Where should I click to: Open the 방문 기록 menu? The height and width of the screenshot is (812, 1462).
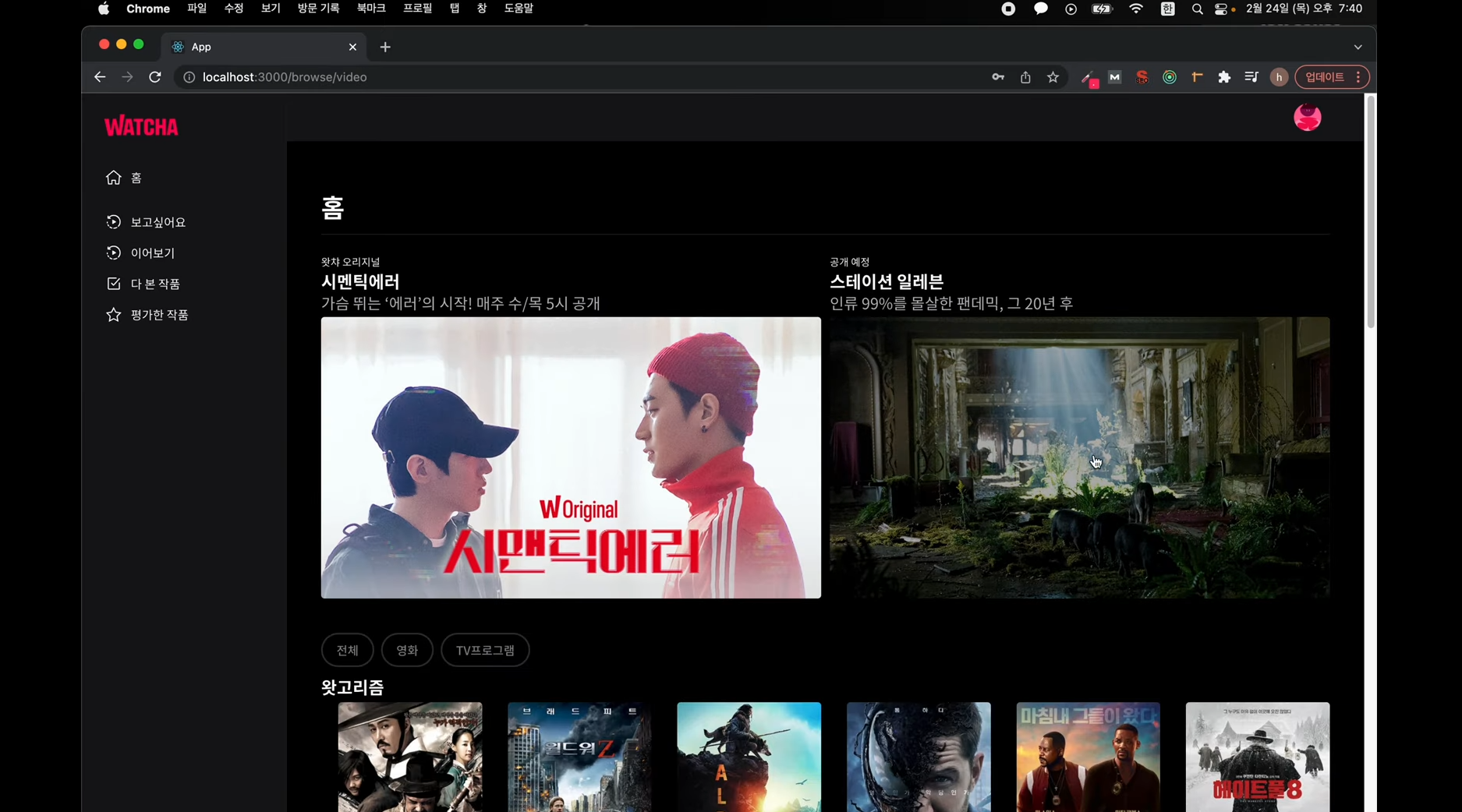(318, 9)
